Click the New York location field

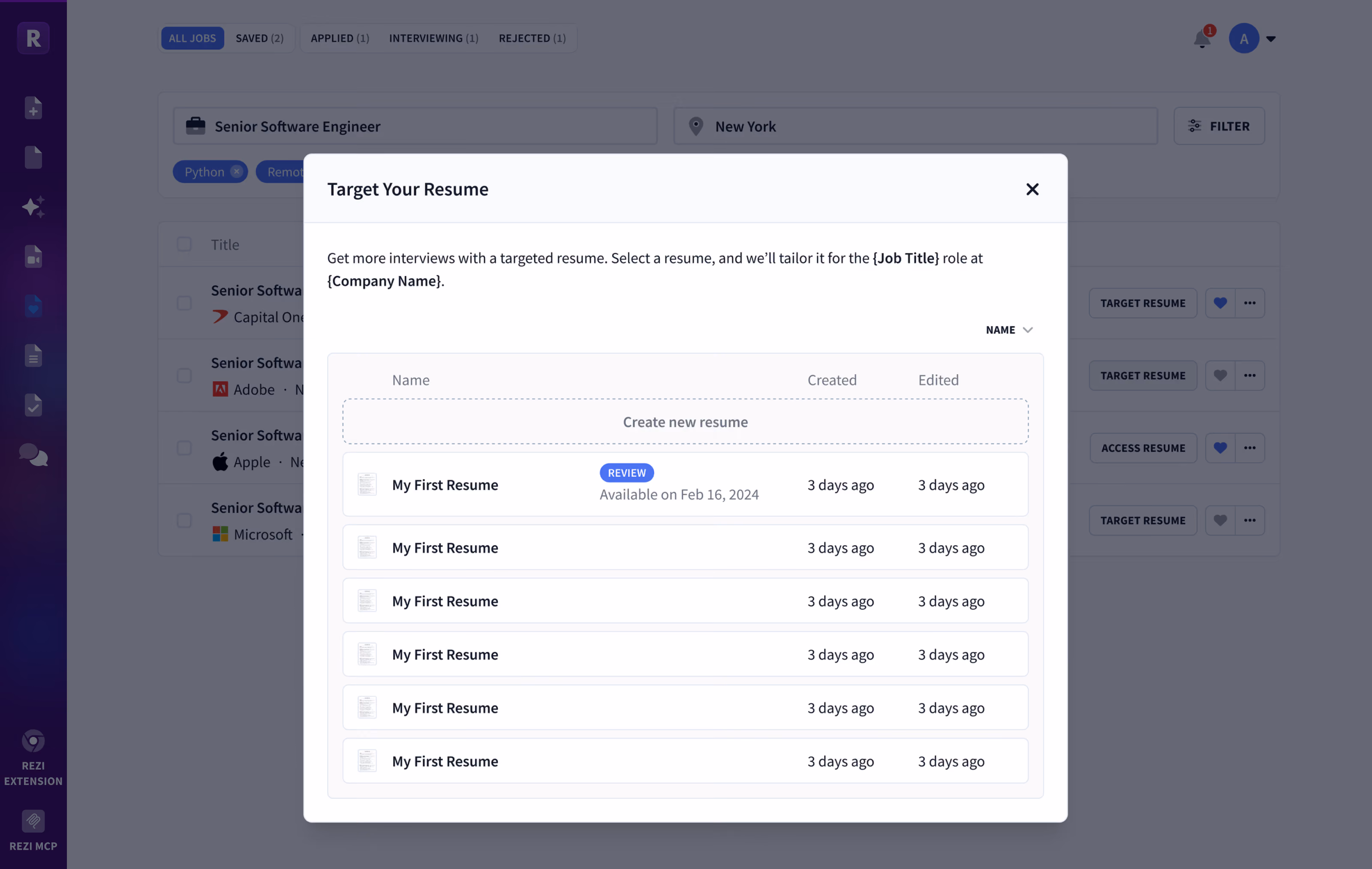pos(916,126)
